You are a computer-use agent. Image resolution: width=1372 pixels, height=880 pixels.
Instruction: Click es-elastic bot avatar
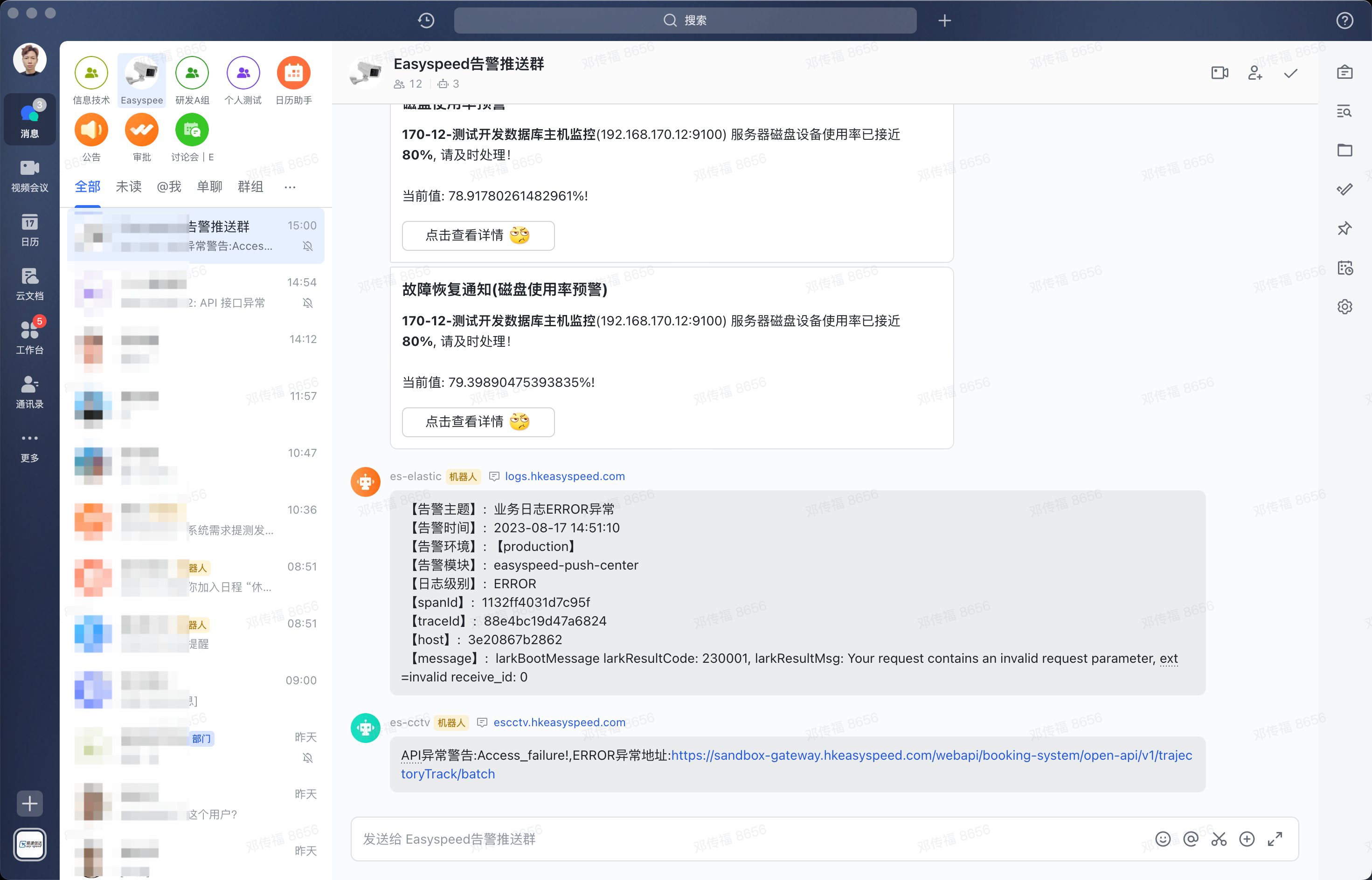click(x=366, y=481)
